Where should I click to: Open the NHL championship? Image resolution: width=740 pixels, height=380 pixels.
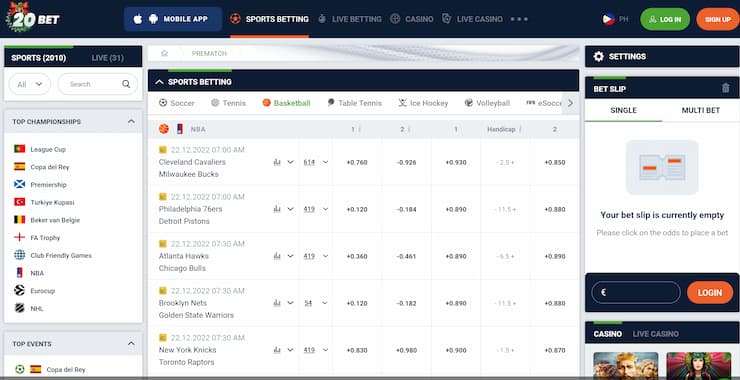tap(29, 308)
